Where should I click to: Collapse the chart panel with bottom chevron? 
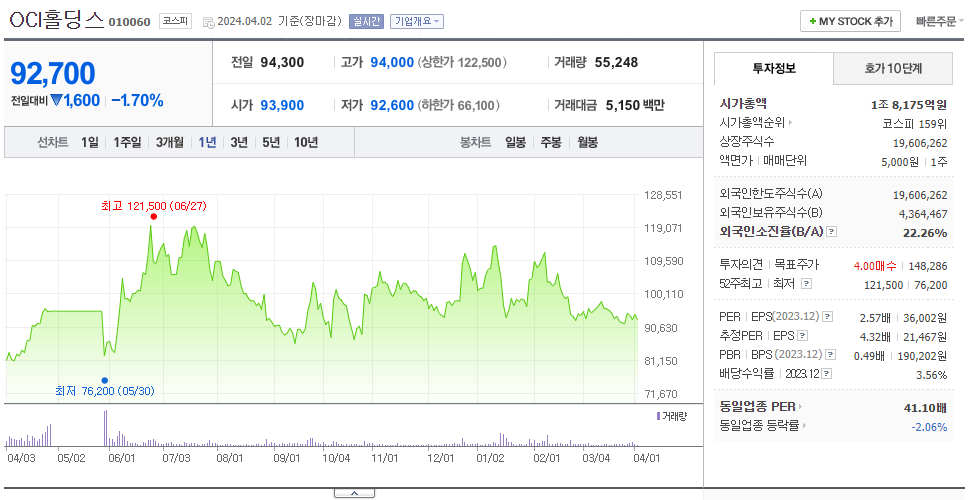tap(354, 493)
